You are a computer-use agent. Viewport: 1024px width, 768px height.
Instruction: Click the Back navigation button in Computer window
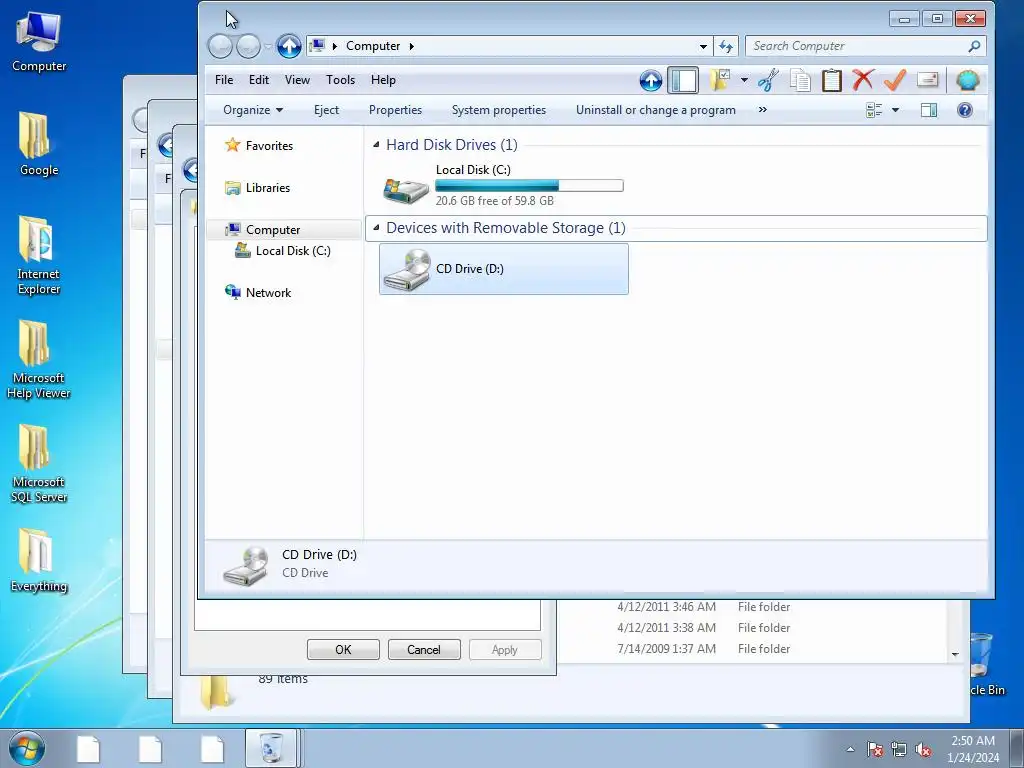[x=220, y=46]
